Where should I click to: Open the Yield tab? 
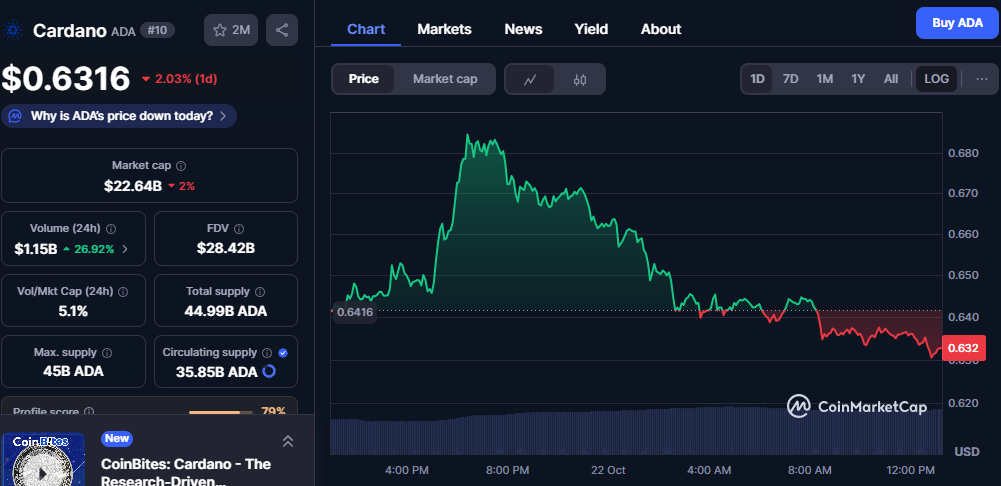tap(591, 29)
